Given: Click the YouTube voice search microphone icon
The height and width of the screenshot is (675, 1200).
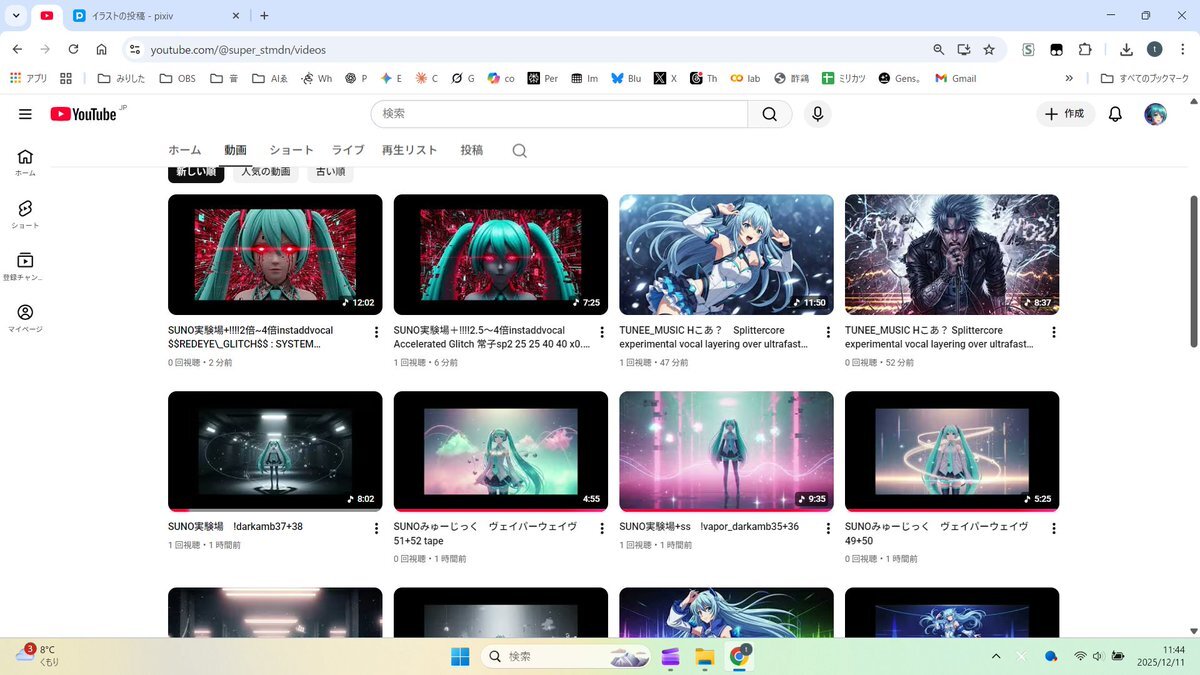Looking at the screenshot, I should (817, 114).
